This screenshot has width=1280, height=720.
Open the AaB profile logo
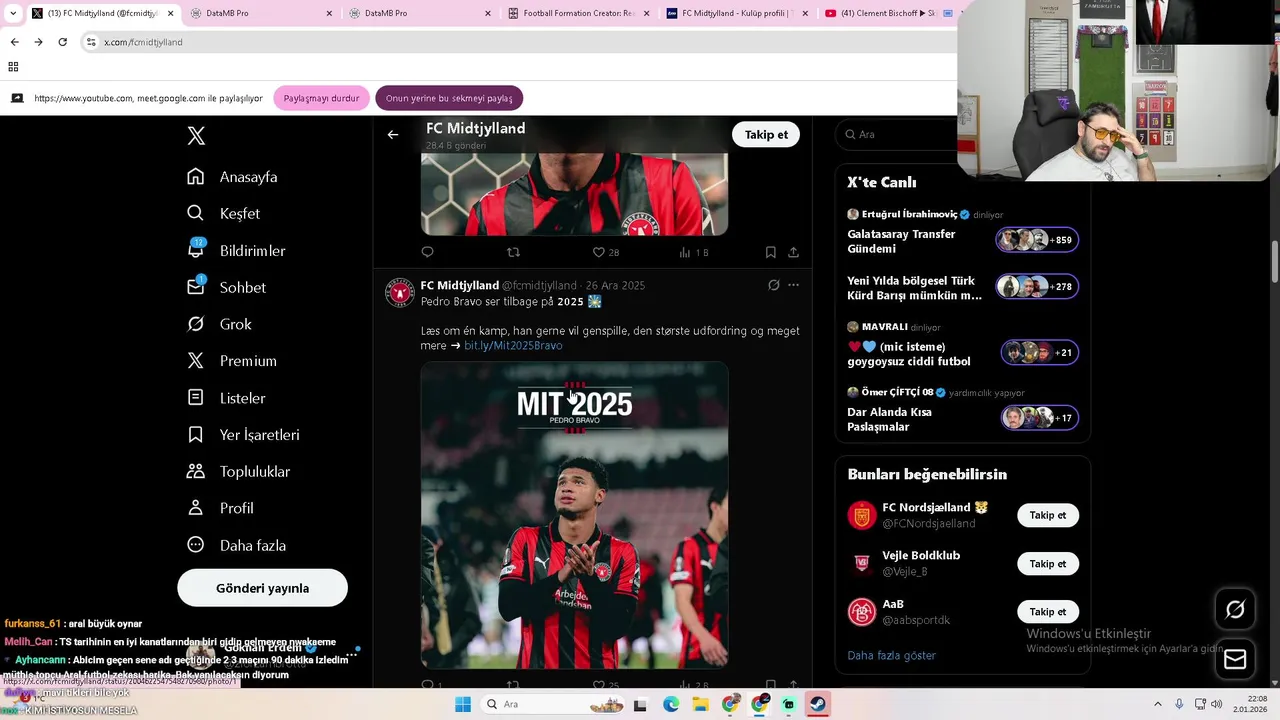click(862, 611)
